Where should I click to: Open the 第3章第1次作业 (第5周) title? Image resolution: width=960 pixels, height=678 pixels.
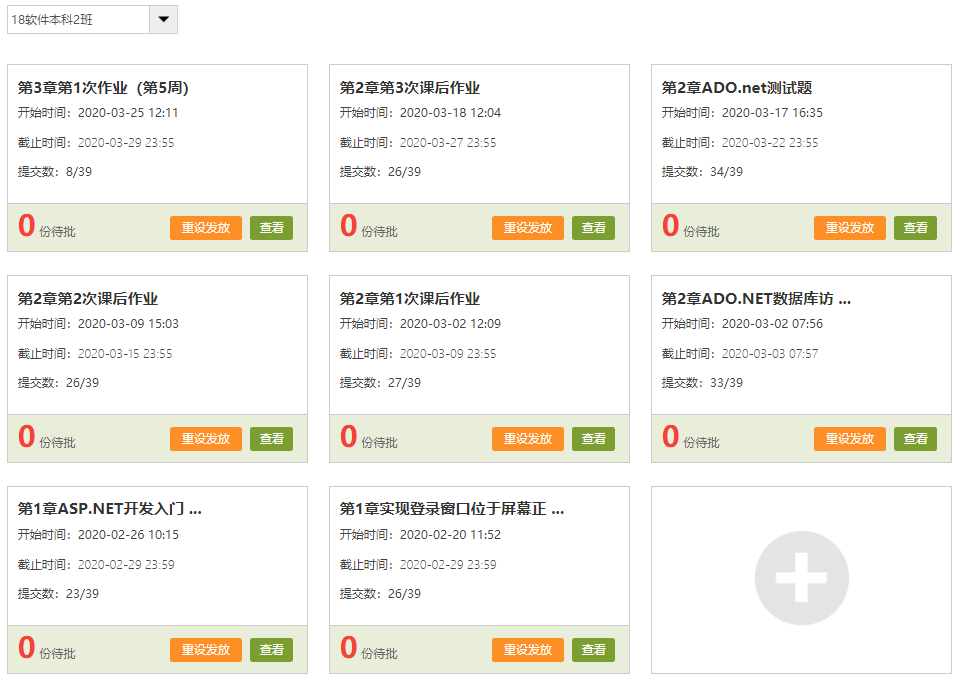[103, 88]
